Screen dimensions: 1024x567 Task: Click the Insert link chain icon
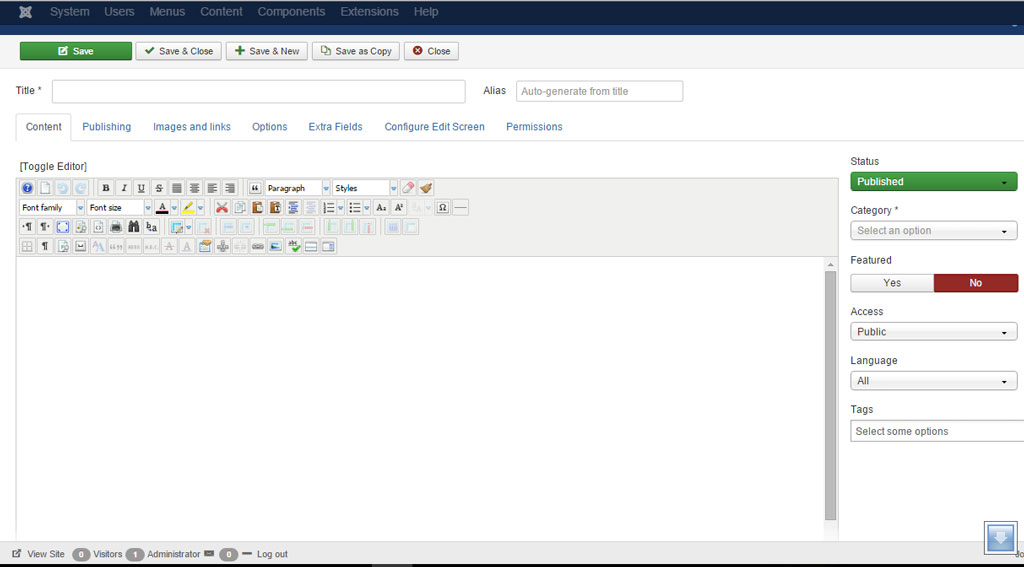(x=258, y=247)
